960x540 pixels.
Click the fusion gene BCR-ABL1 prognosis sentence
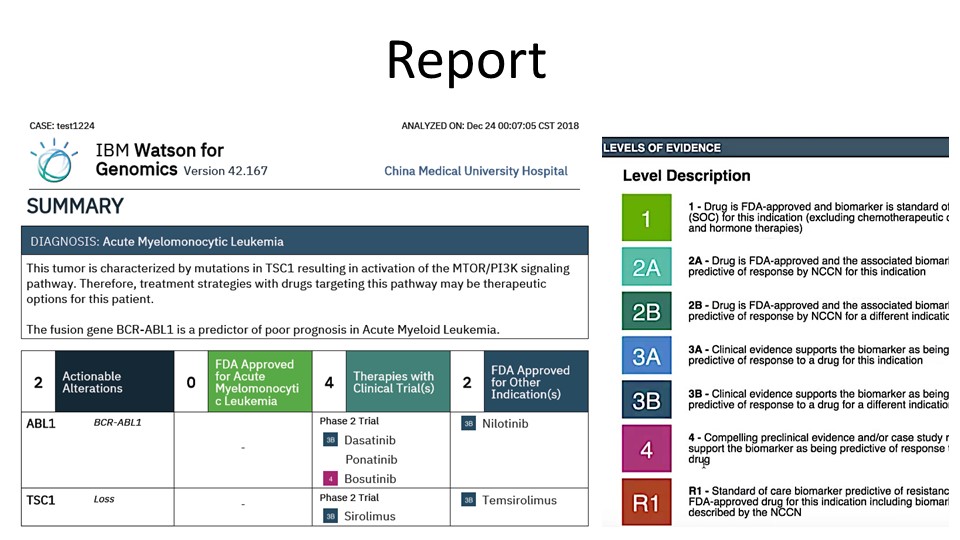263,329
